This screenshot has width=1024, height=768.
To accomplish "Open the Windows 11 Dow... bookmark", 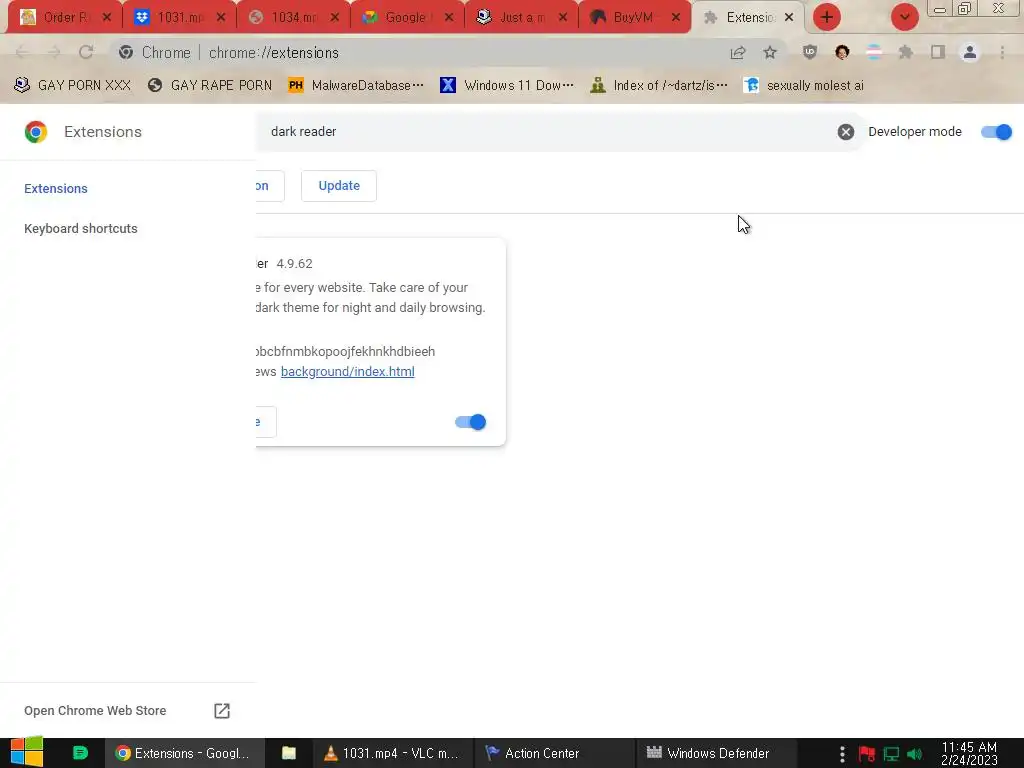I will tap(507, 86).
